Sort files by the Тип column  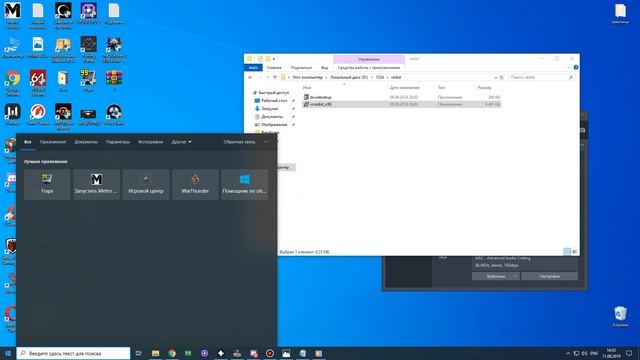pyautogui.click(x=441, y=88)
